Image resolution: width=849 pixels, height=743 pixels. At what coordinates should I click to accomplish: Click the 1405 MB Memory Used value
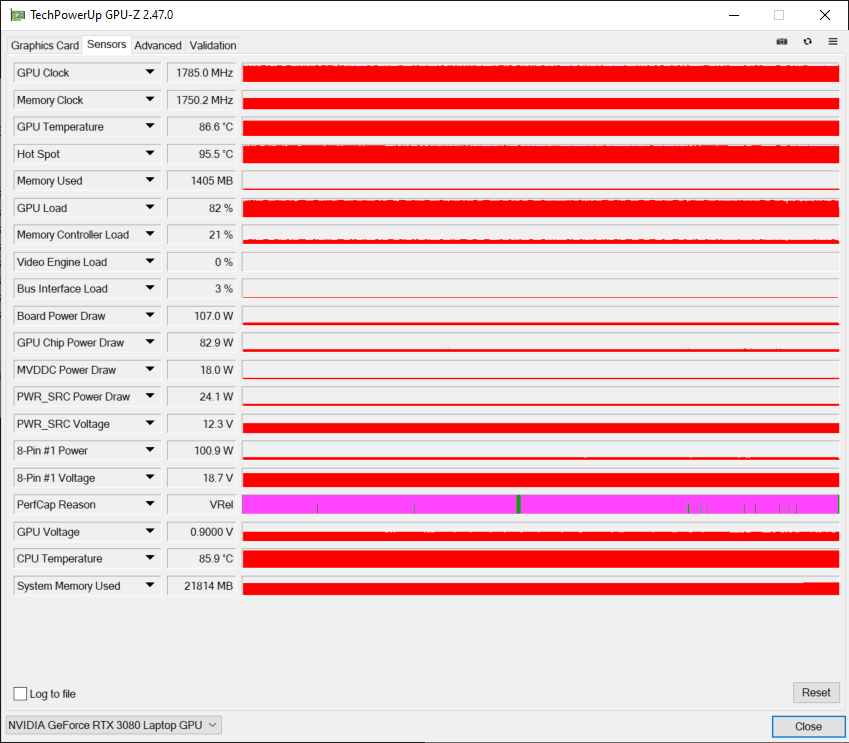(202, 181)
